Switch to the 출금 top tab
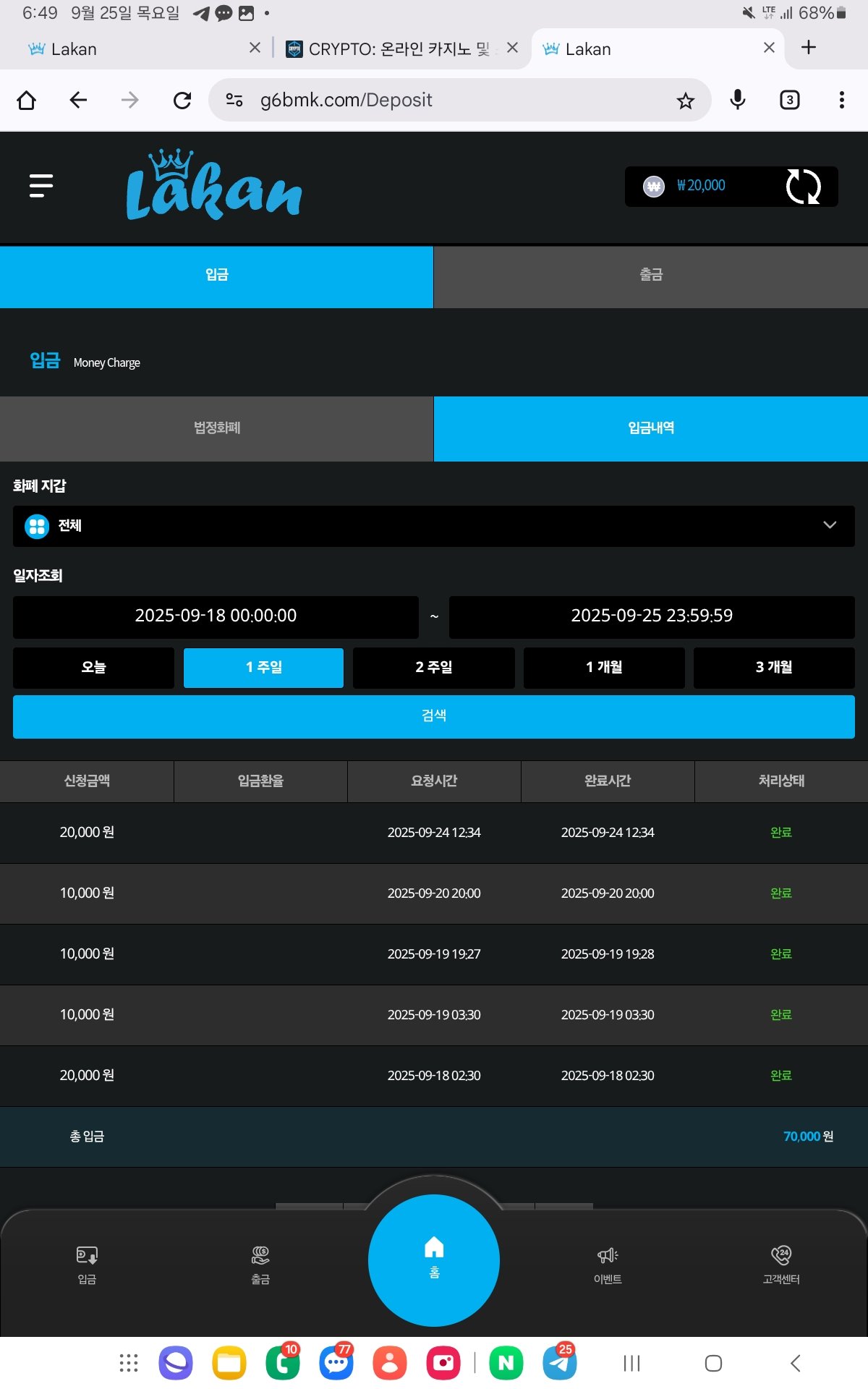 650,276
